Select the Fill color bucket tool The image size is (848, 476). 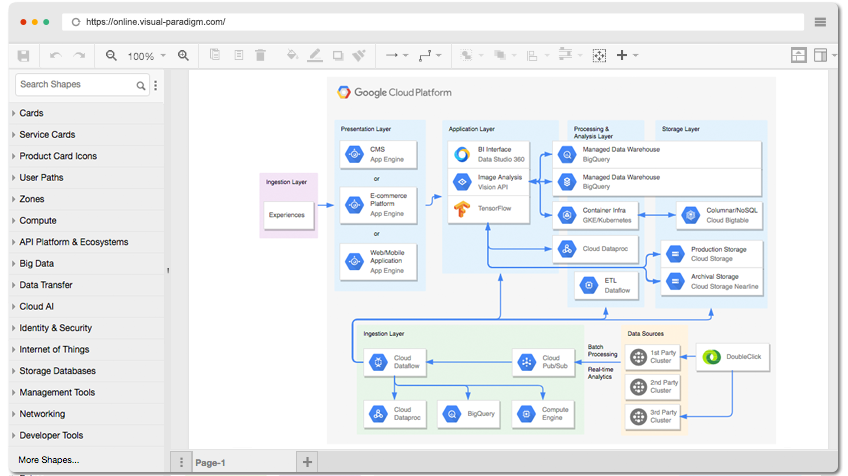pos(292,55)
